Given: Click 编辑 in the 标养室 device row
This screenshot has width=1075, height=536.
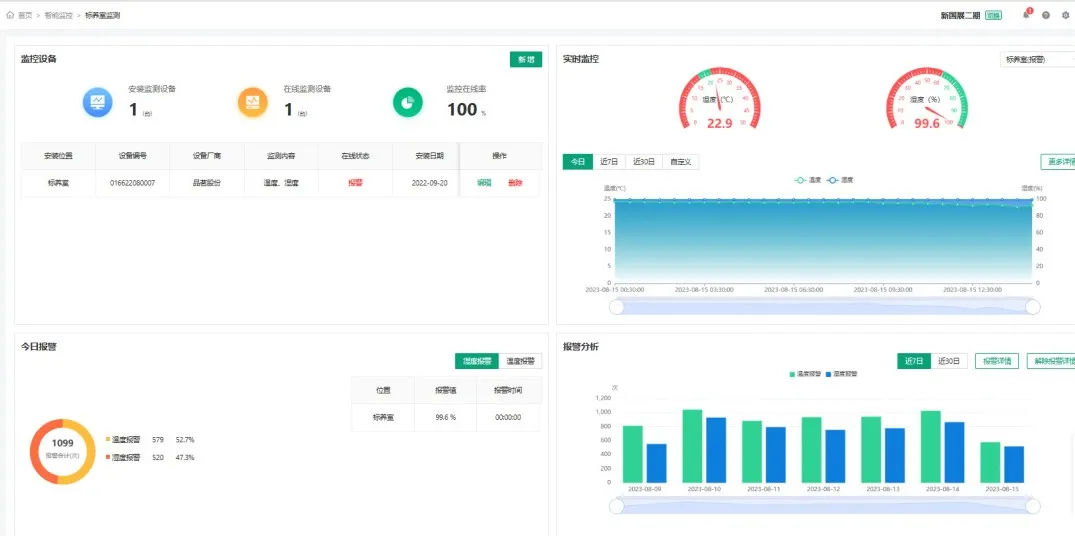Looking at the screenshot, I should point(484,183).
